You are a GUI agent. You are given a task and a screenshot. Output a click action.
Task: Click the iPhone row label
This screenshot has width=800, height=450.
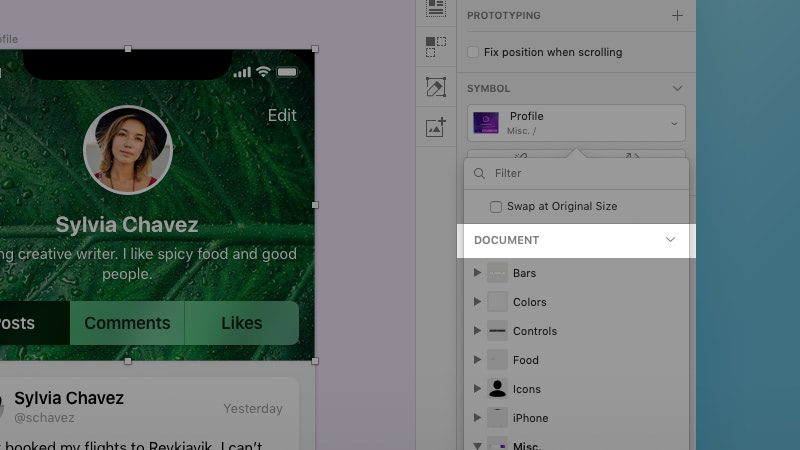(531, 418)
